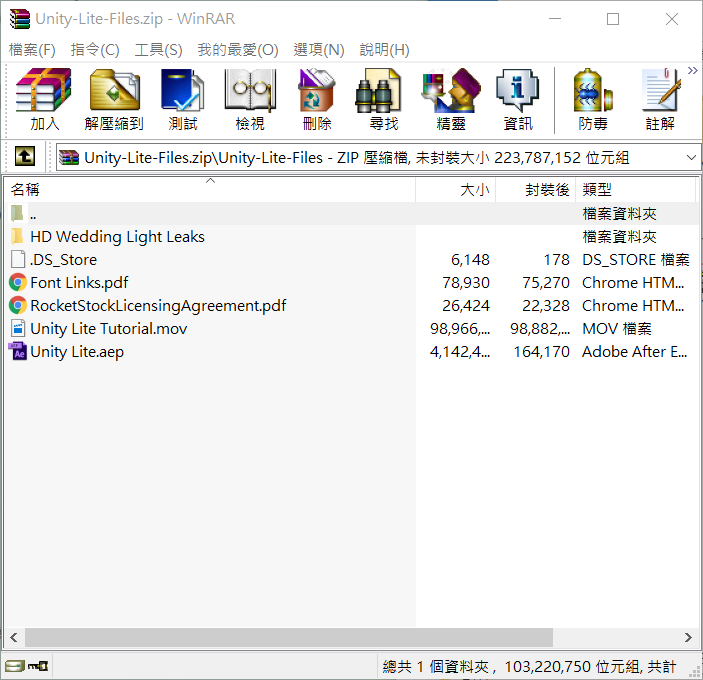
Task: Click the Adobe After E... type cell
Action: click(x=634, y=352)
